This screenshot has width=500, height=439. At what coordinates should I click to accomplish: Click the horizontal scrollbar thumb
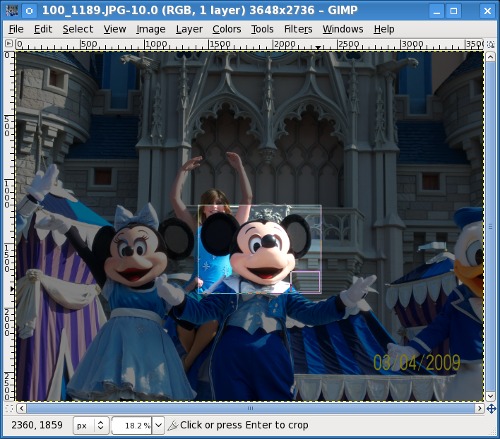coord(250,408)
